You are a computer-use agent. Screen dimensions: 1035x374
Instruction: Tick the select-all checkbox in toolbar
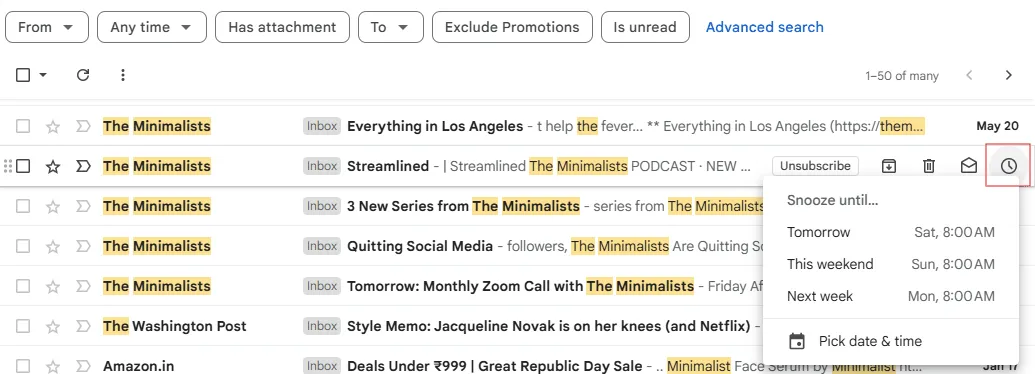[x=23, y=75]
